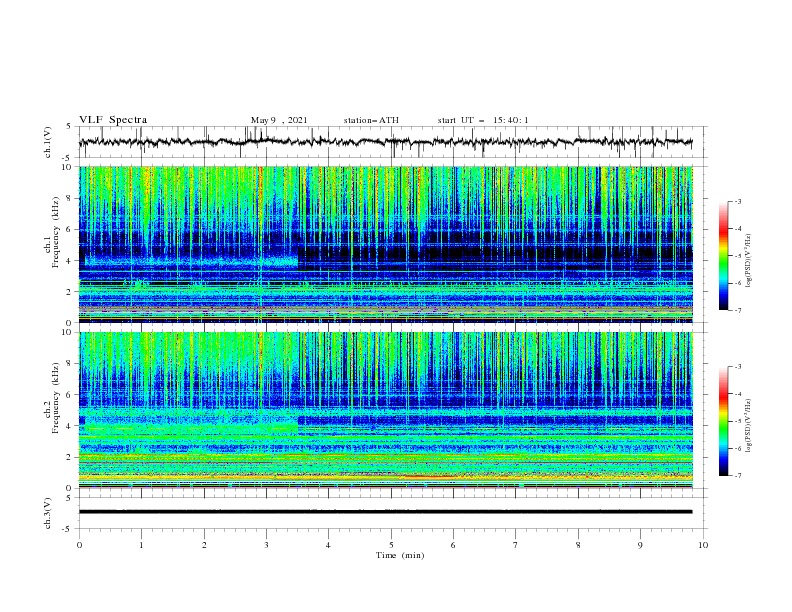Screen dimensions: 792x612
Task: Click the ch.1 voltage waveform trace
Action: pos(386,142)
